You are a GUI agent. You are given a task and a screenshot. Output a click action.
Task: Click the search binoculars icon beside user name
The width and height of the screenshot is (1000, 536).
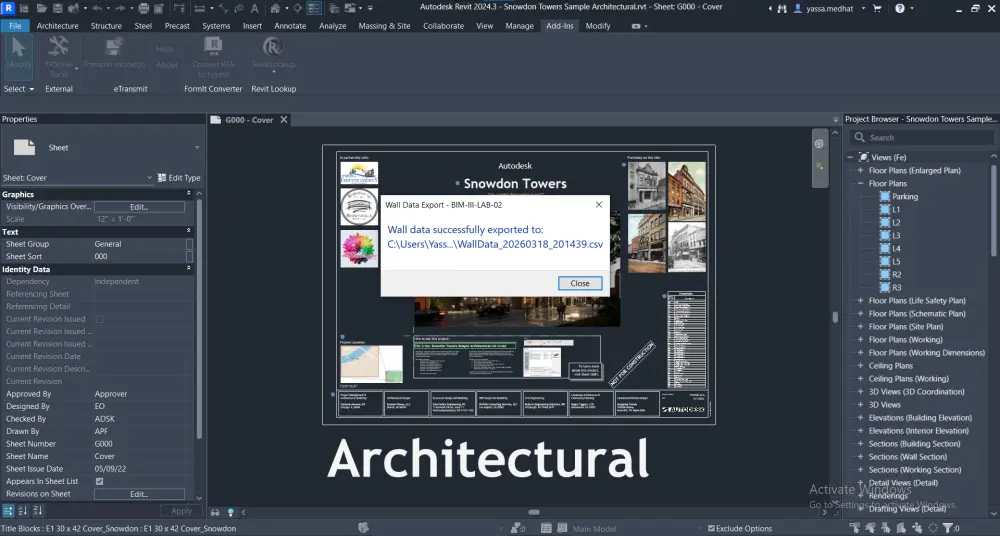[x=783, y=8]
